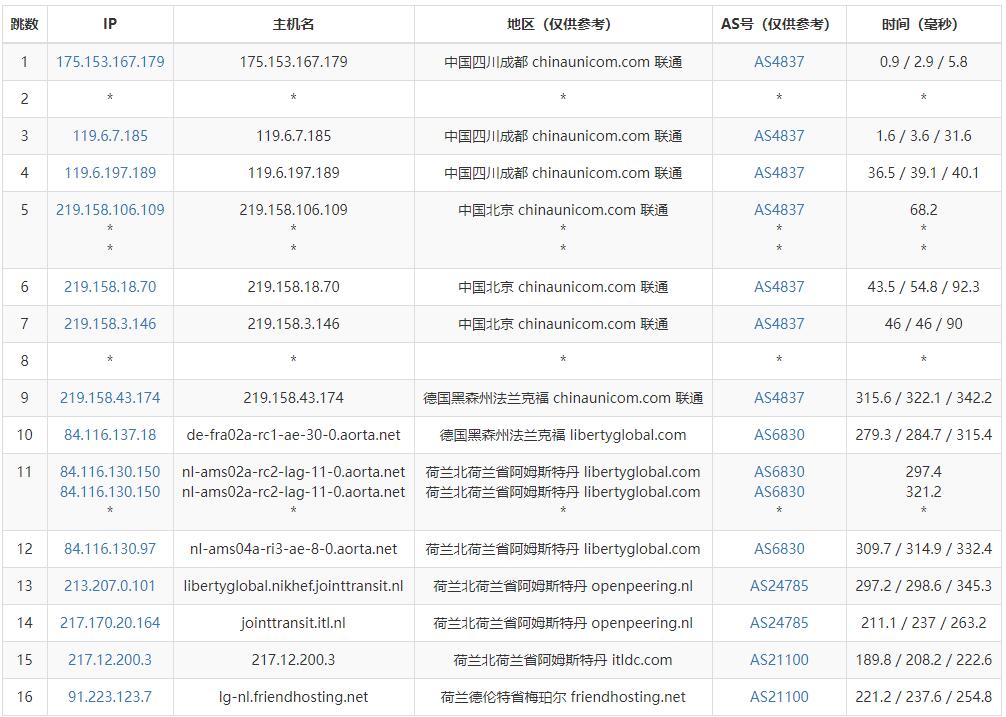Click the 主机名 column header
The height and width of the screenshot is (717, 1006).
[x=293, y=24]
